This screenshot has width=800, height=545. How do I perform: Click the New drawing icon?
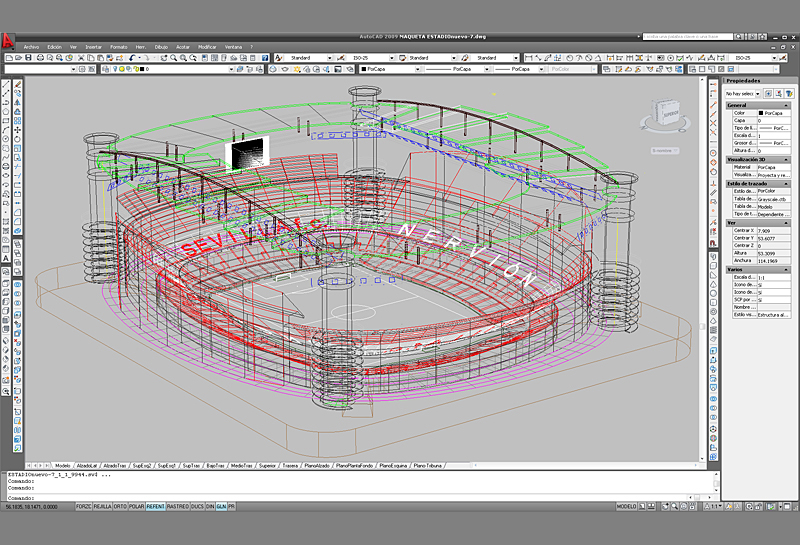tap(9, 58)
